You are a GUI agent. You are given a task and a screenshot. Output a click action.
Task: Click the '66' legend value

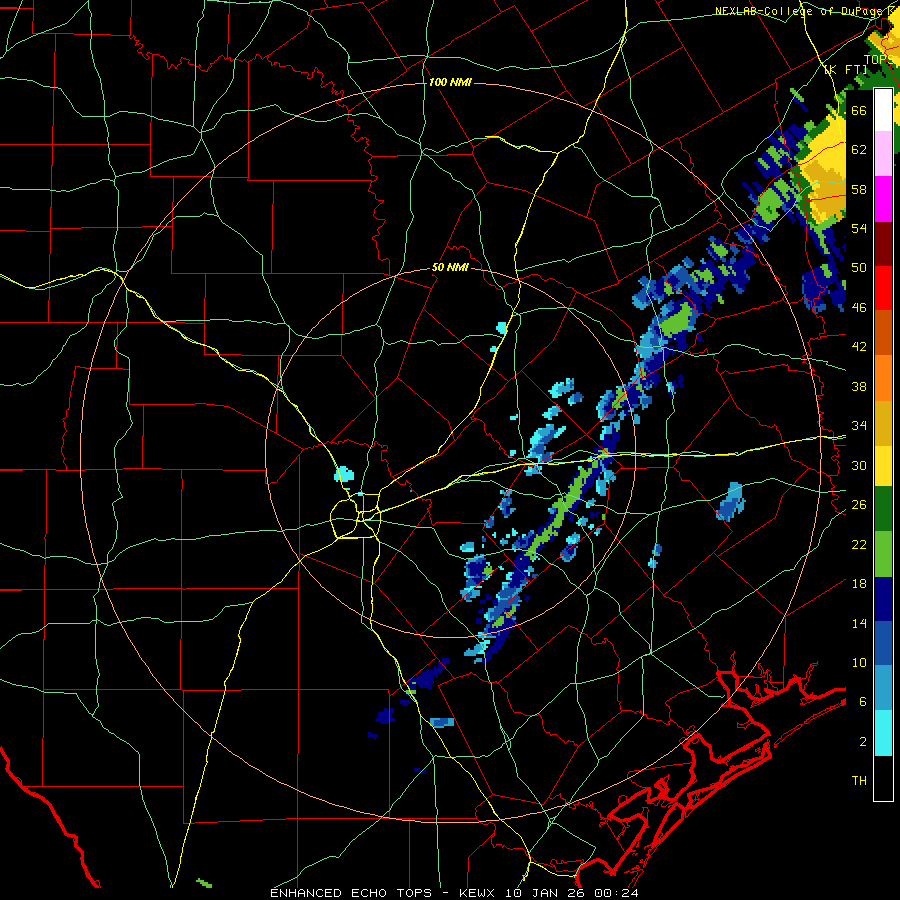pyautogui.click(x=859, y=110)
